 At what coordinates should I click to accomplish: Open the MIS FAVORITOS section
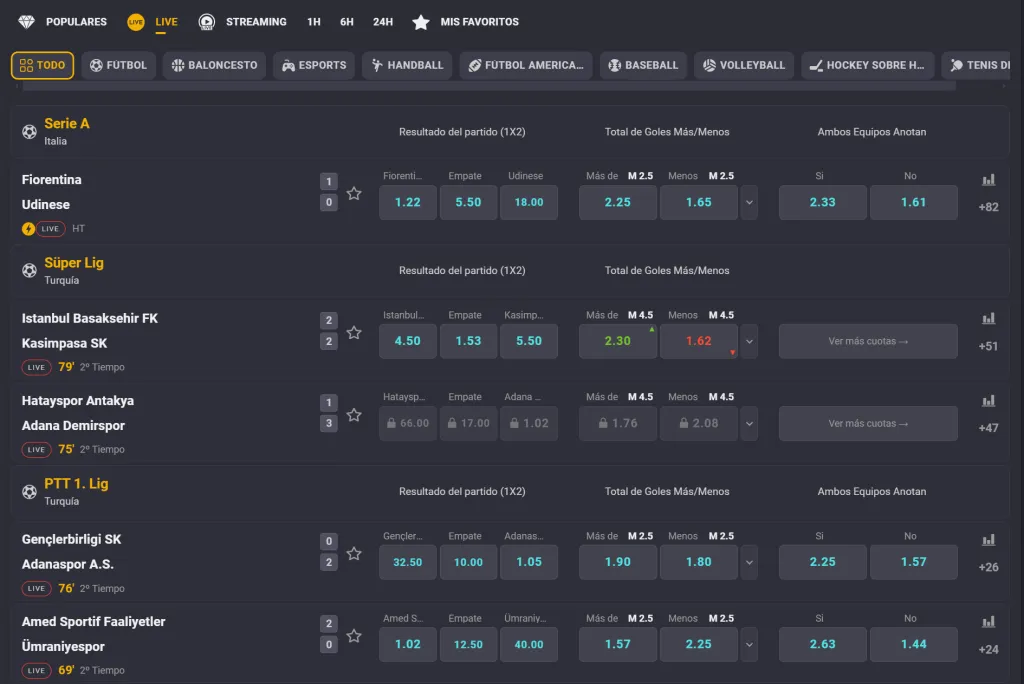(x=466, y=21)
